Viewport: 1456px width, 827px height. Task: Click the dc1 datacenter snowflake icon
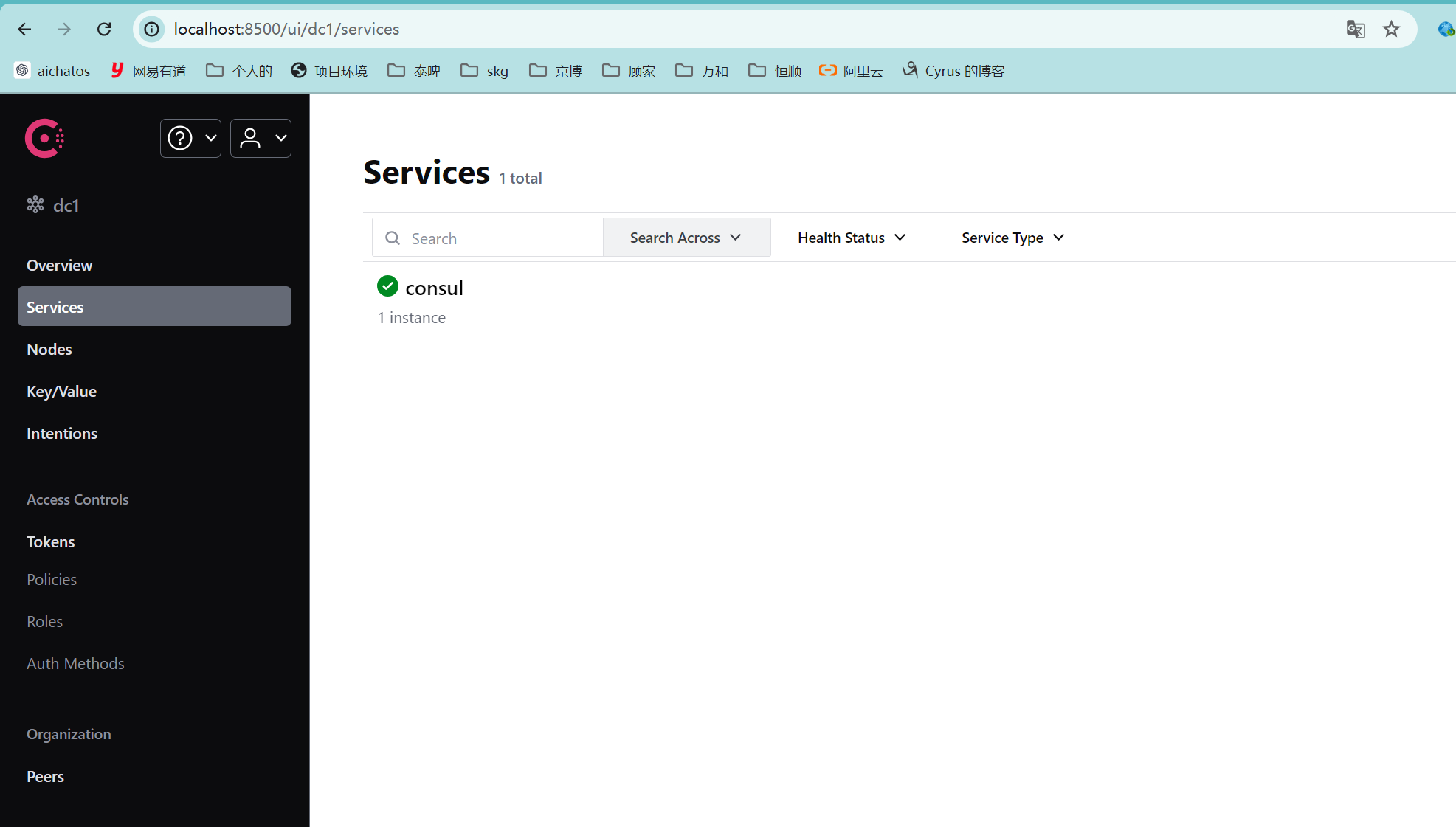click(36, 204)
